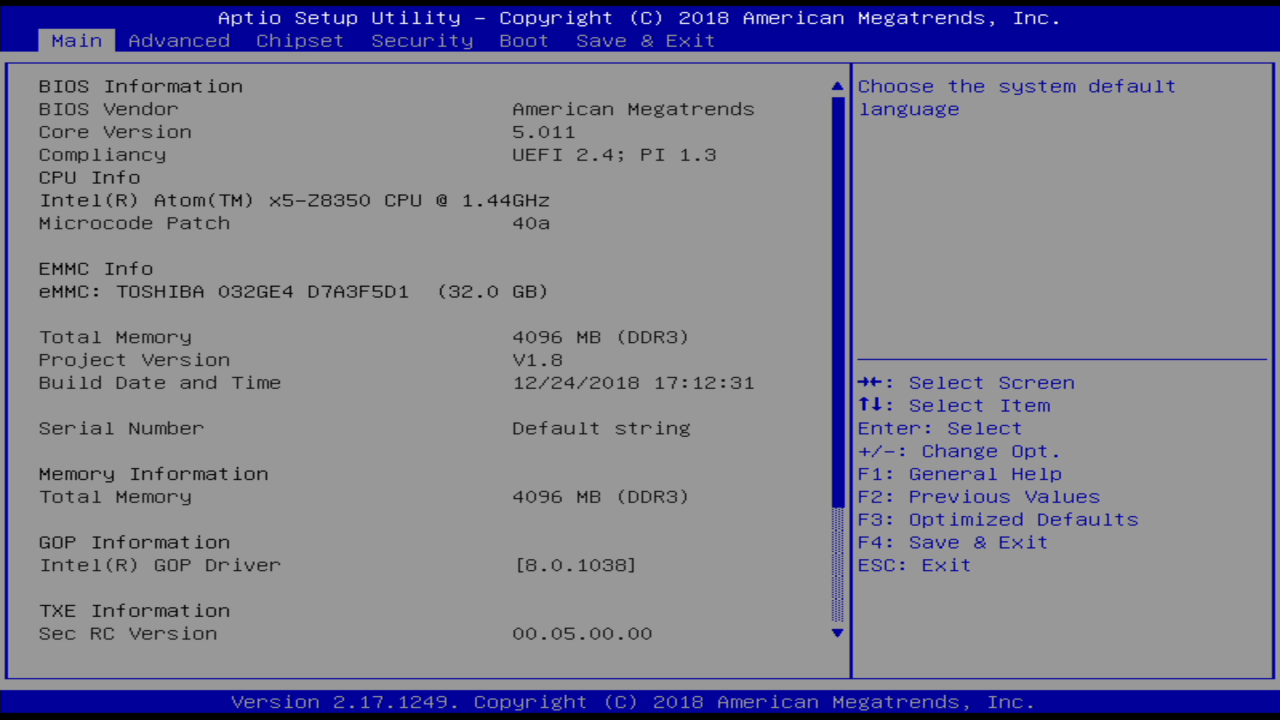Image resolution: width=1280 pixels, height=720 pixels.
Task: Click the Select Item key hint
Action: [954, 406]
